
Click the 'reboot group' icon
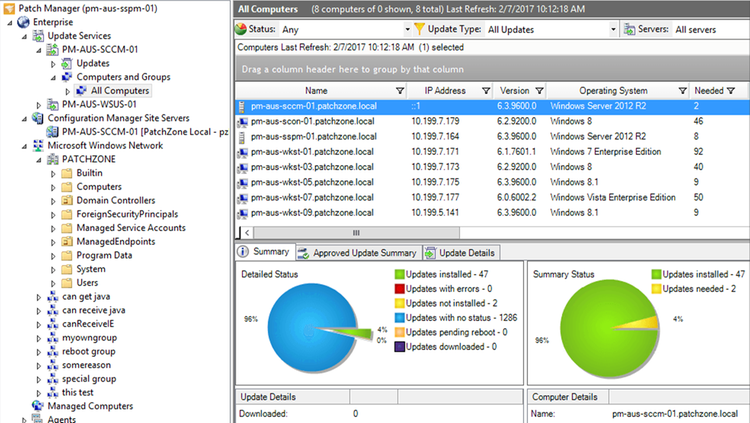(x=52, y=352)
